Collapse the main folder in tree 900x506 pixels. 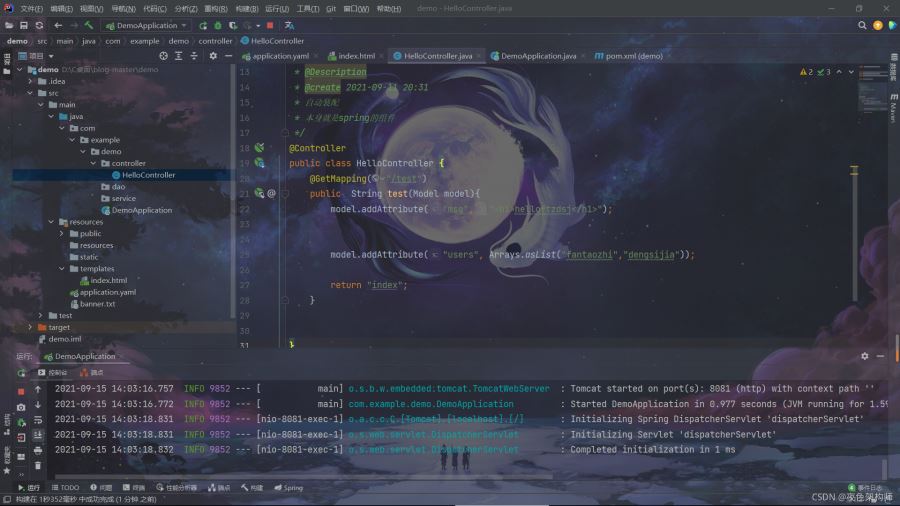[41, 104]
